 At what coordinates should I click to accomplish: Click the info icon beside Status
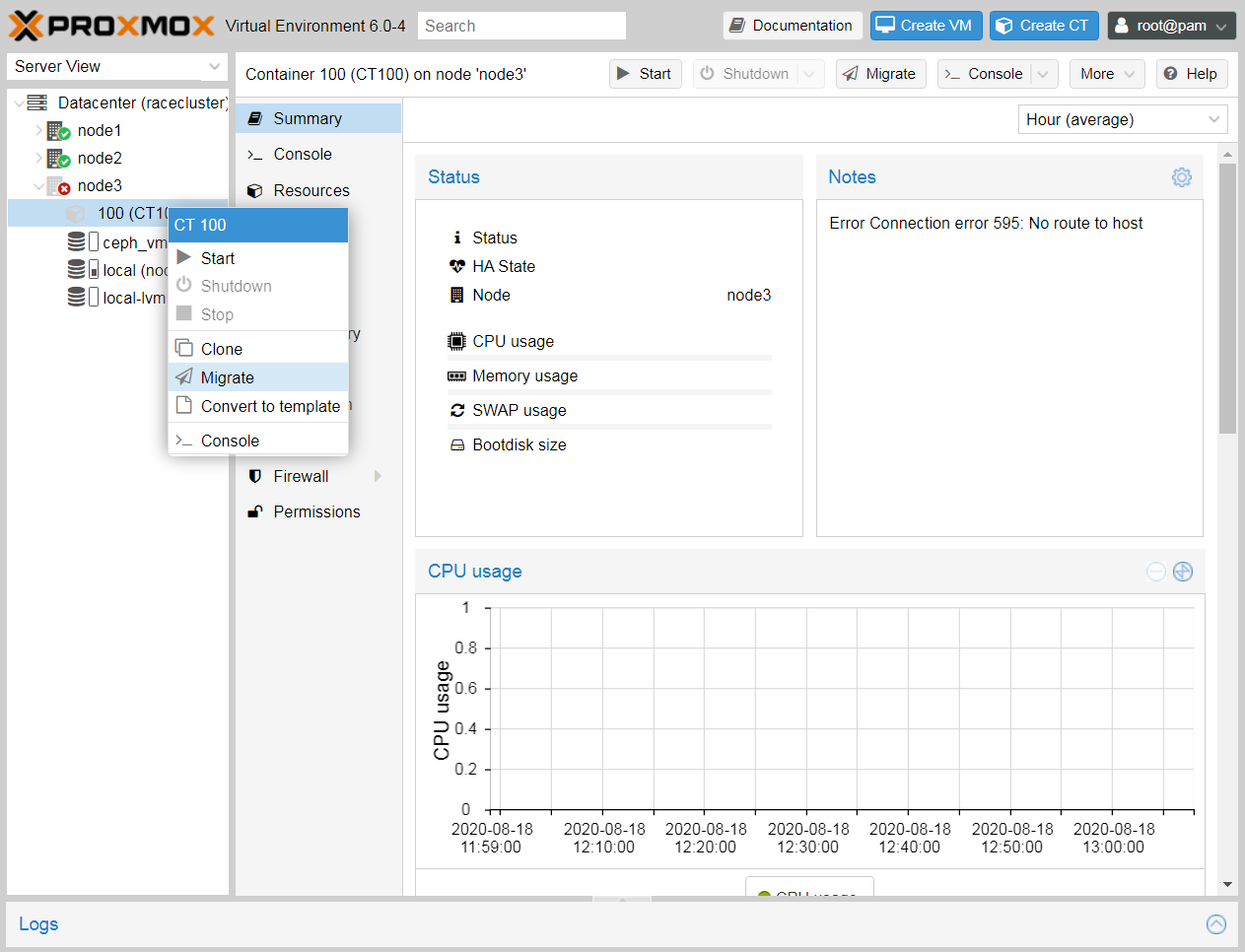[456, 238]
